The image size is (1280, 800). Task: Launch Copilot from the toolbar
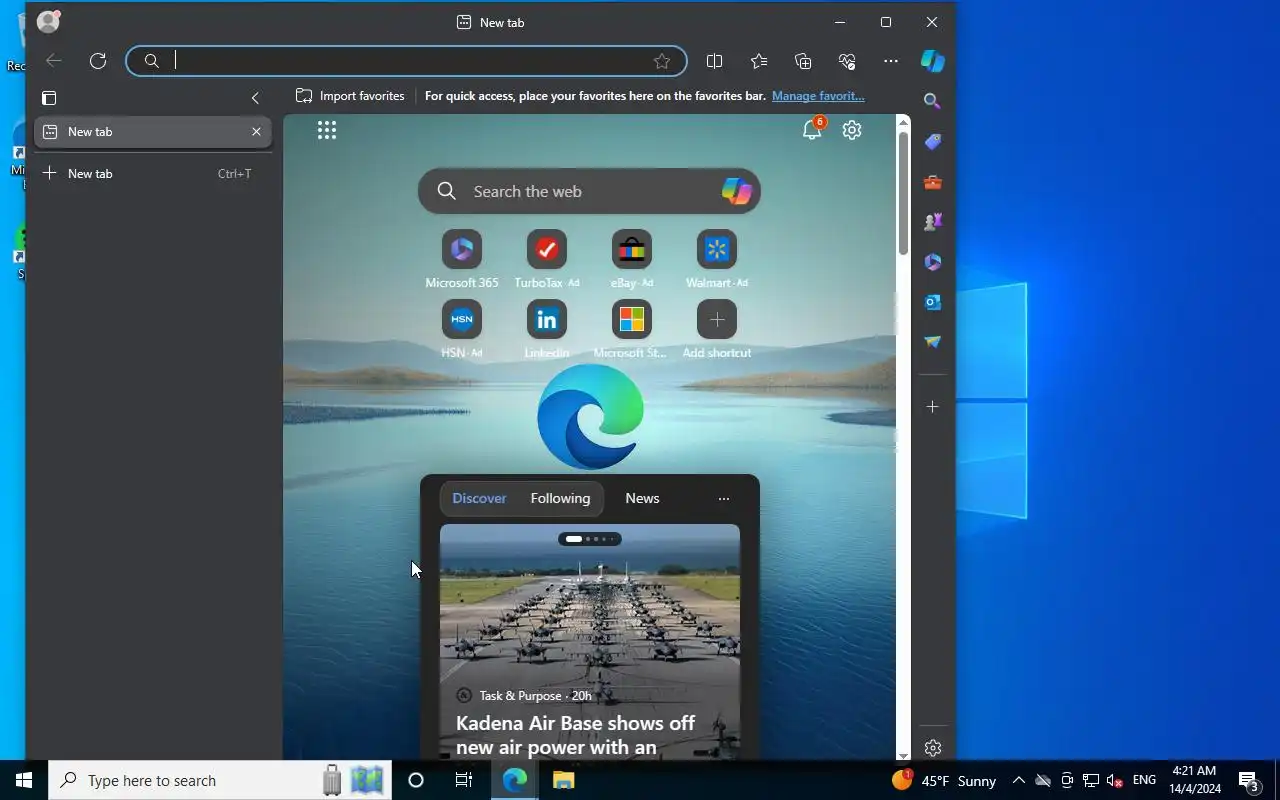coord(932,61)
